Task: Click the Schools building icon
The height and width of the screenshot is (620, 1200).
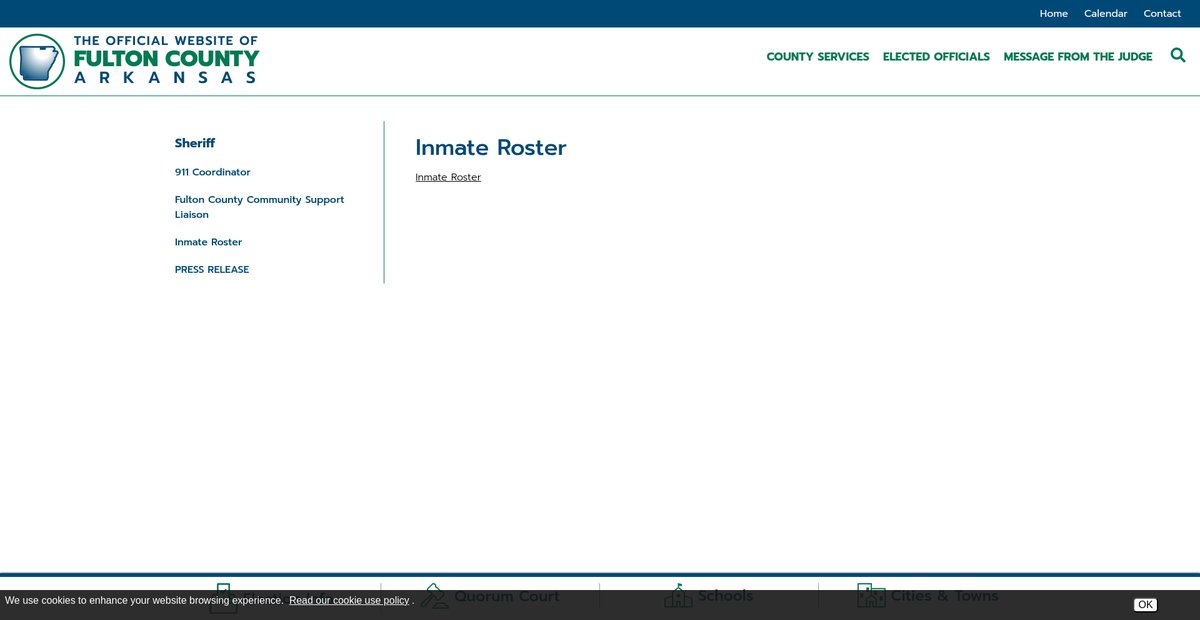Action: pyautogui.click(x=678, y=596)
